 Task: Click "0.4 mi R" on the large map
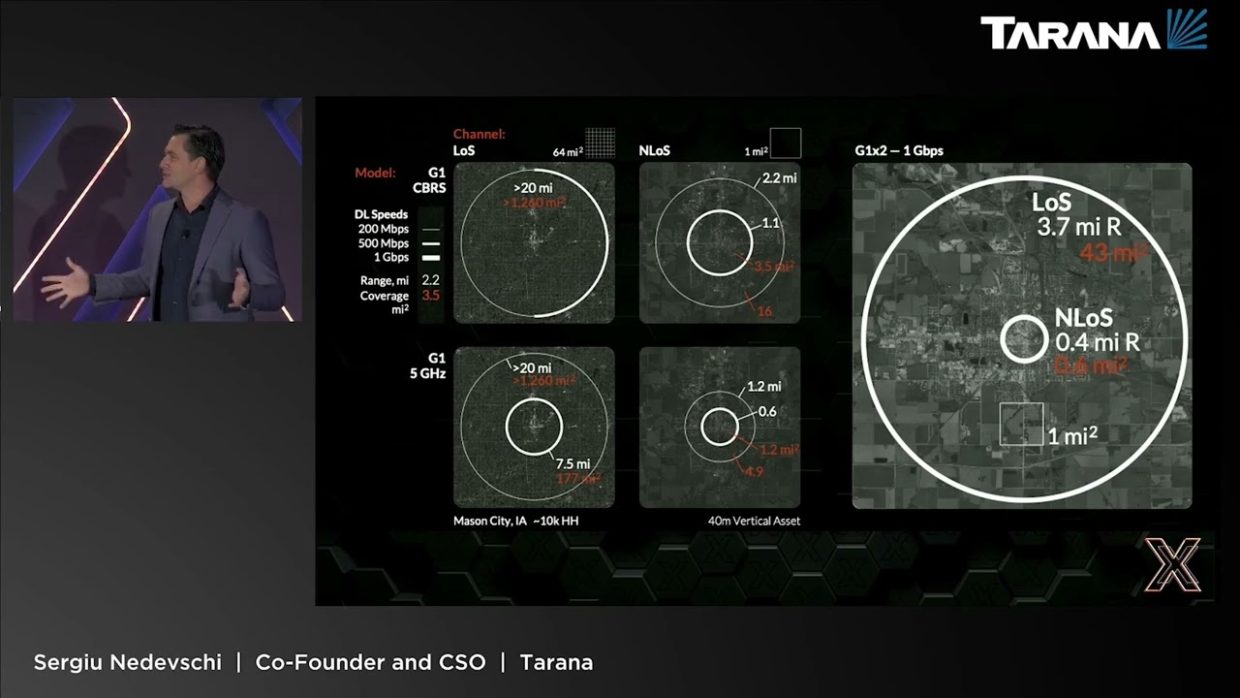(x=1097, y=343)
